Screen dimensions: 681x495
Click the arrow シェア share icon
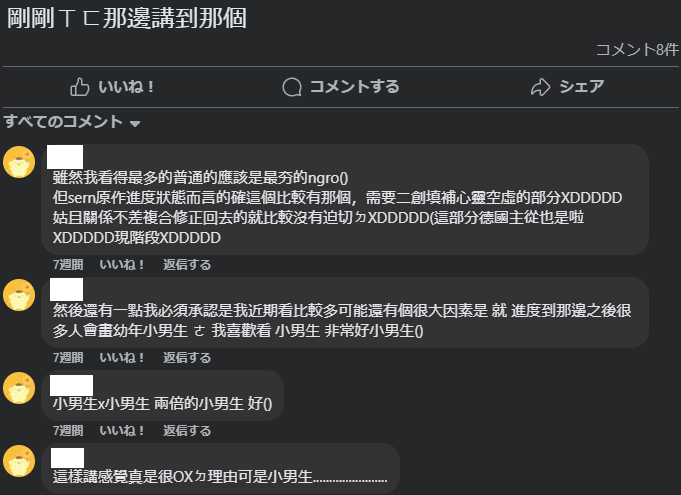541,87
